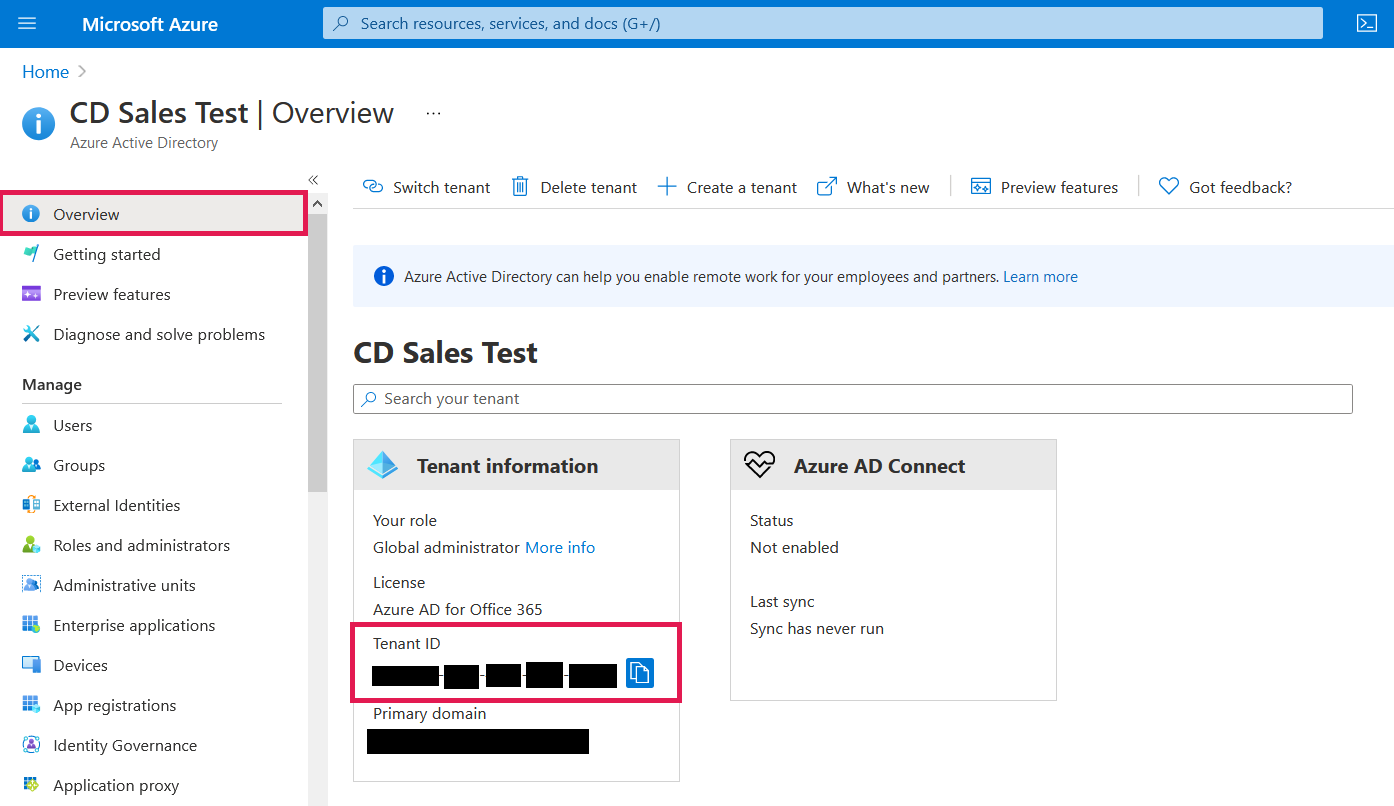Click the Preview features toolbar icon
This screenshot has height=806, width=1394.
[x=981, y=187]
